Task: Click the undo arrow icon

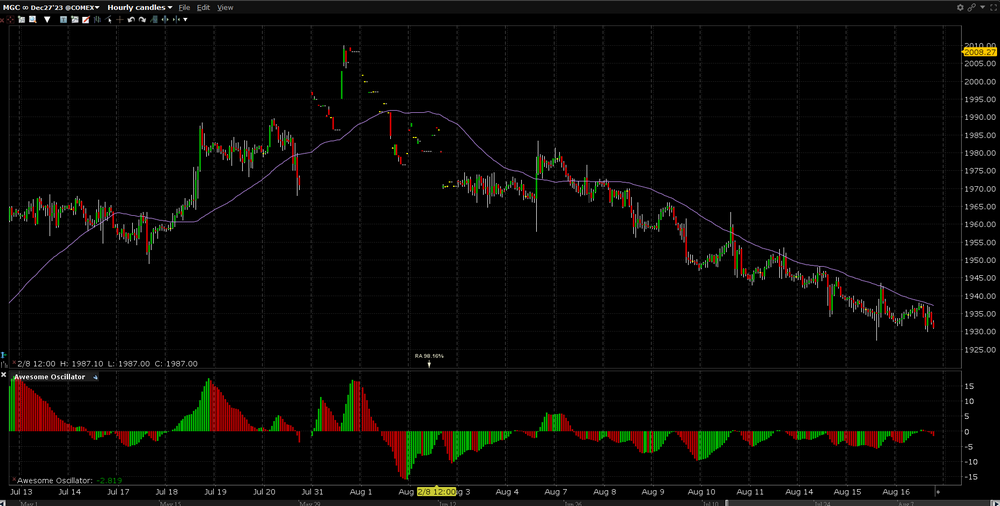Action: tap(131, 19)
